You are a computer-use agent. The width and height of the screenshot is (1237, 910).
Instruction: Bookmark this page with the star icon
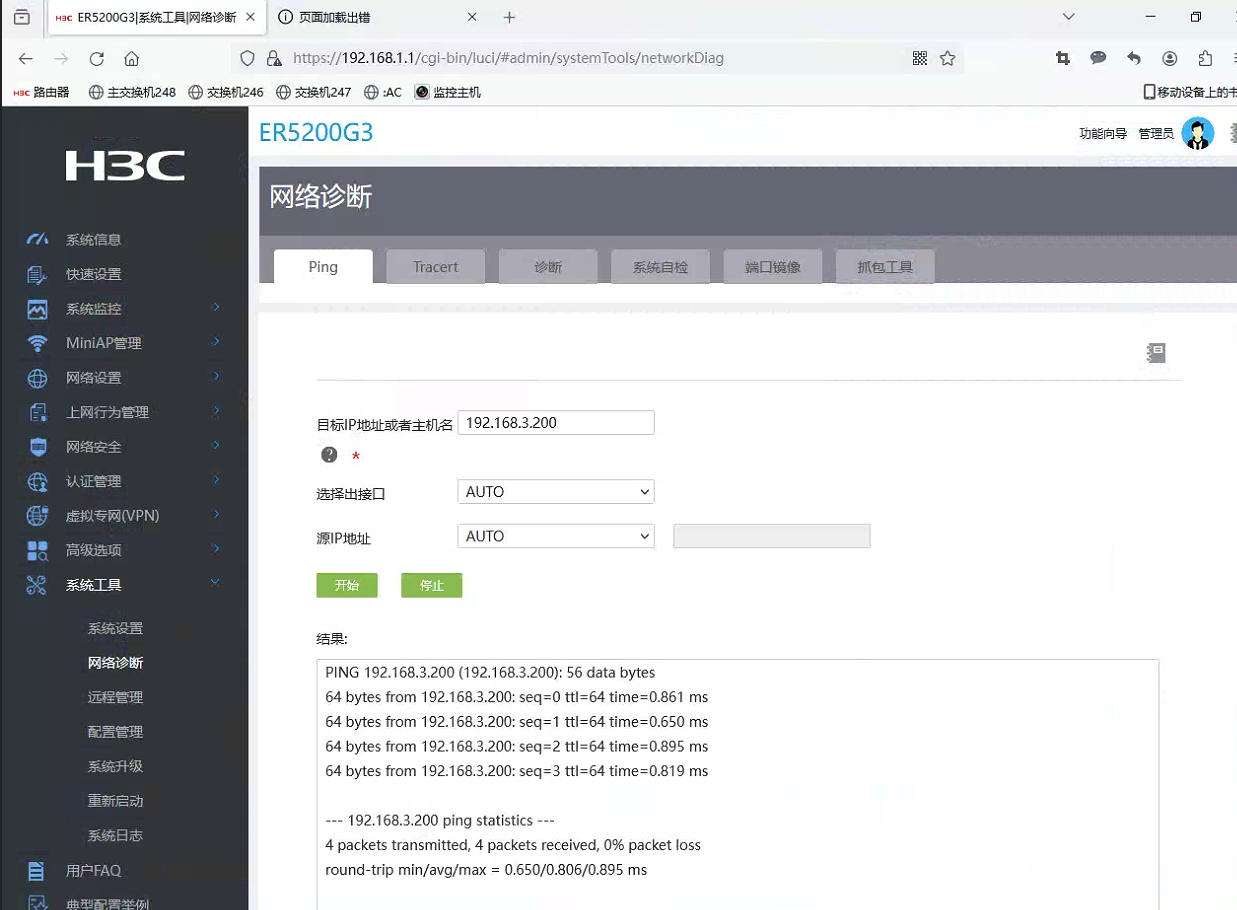pyautogui.click(x=947, y=58)
